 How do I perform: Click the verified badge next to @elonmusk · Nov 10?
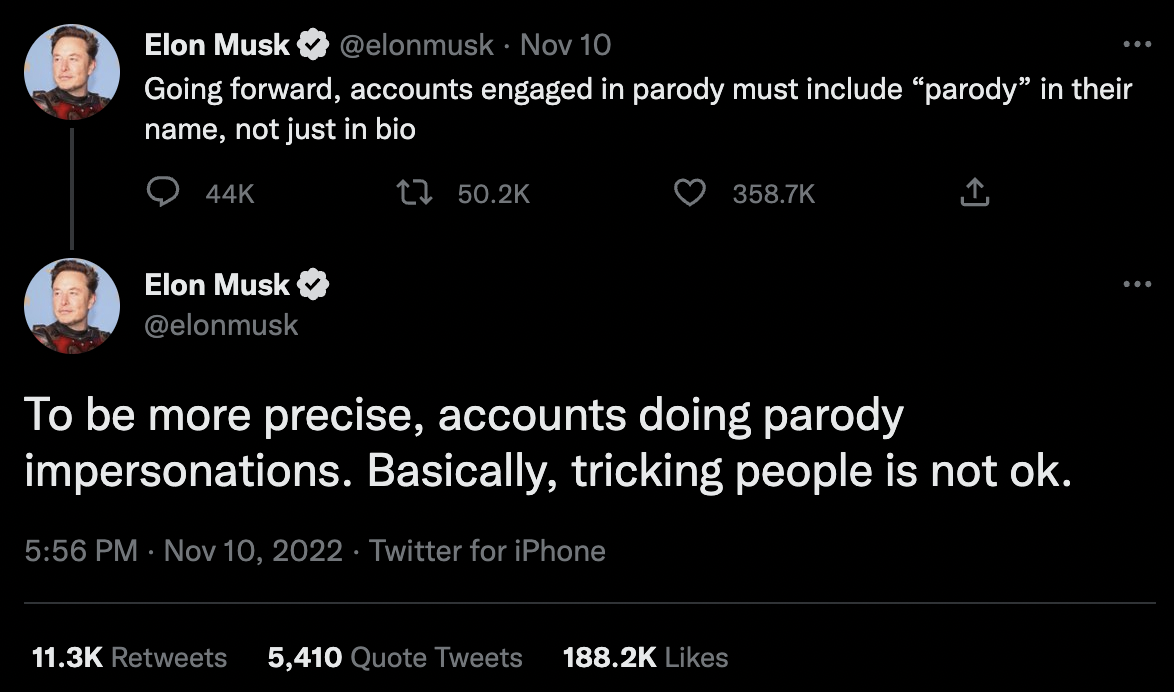[x=312, y=45]
